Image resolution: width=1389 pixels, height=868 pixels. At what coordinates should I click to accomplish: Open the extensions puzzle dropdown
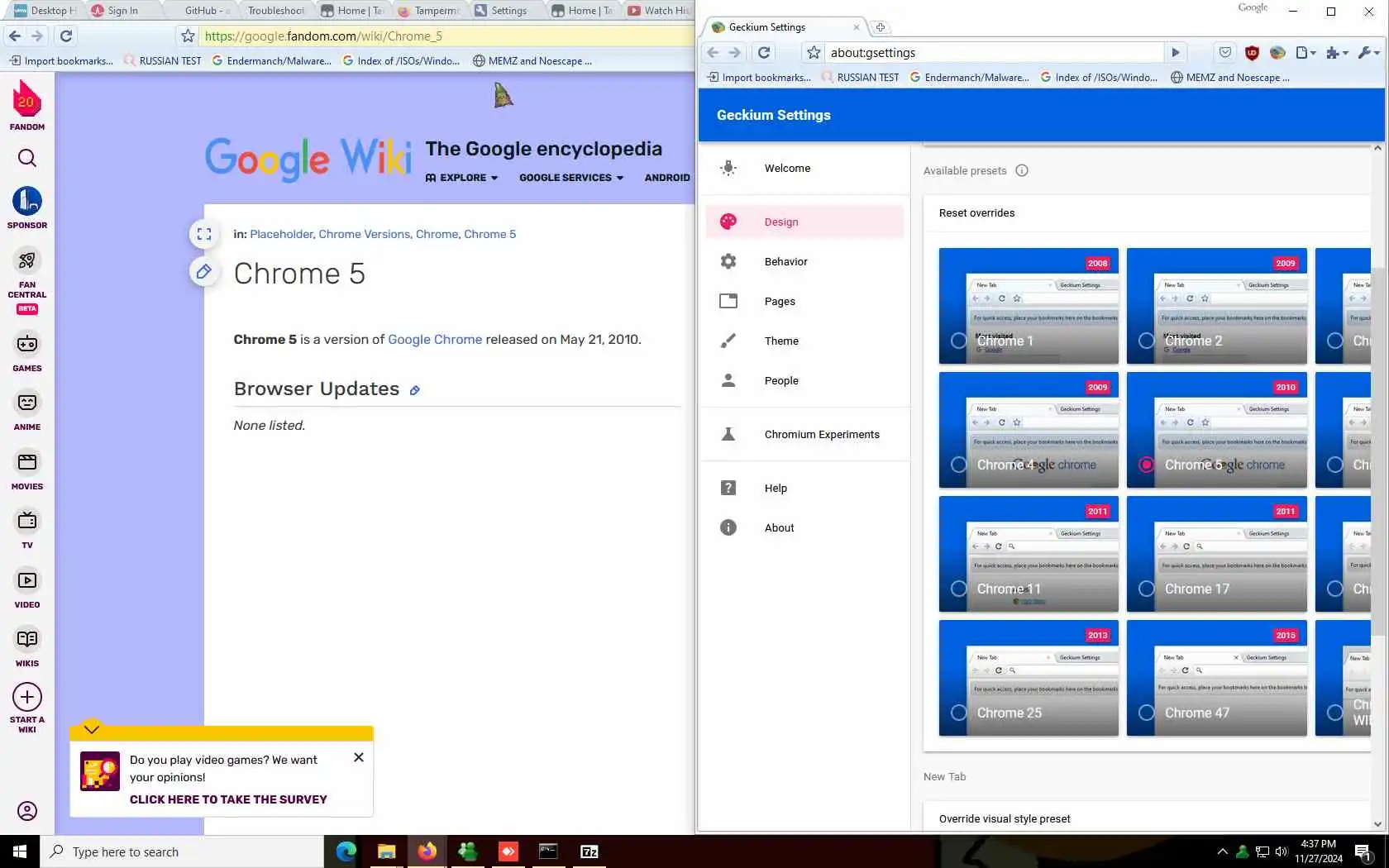click(1337, 52)
